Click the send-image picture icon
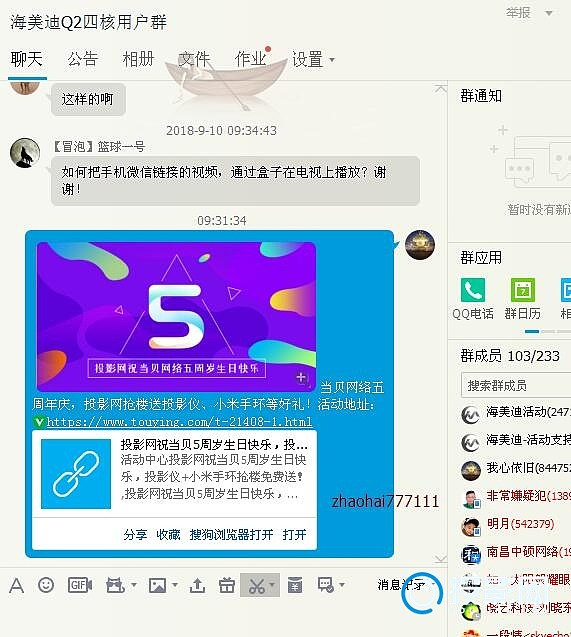The height and width of the screenshot is (637, 571). [158, 585]
